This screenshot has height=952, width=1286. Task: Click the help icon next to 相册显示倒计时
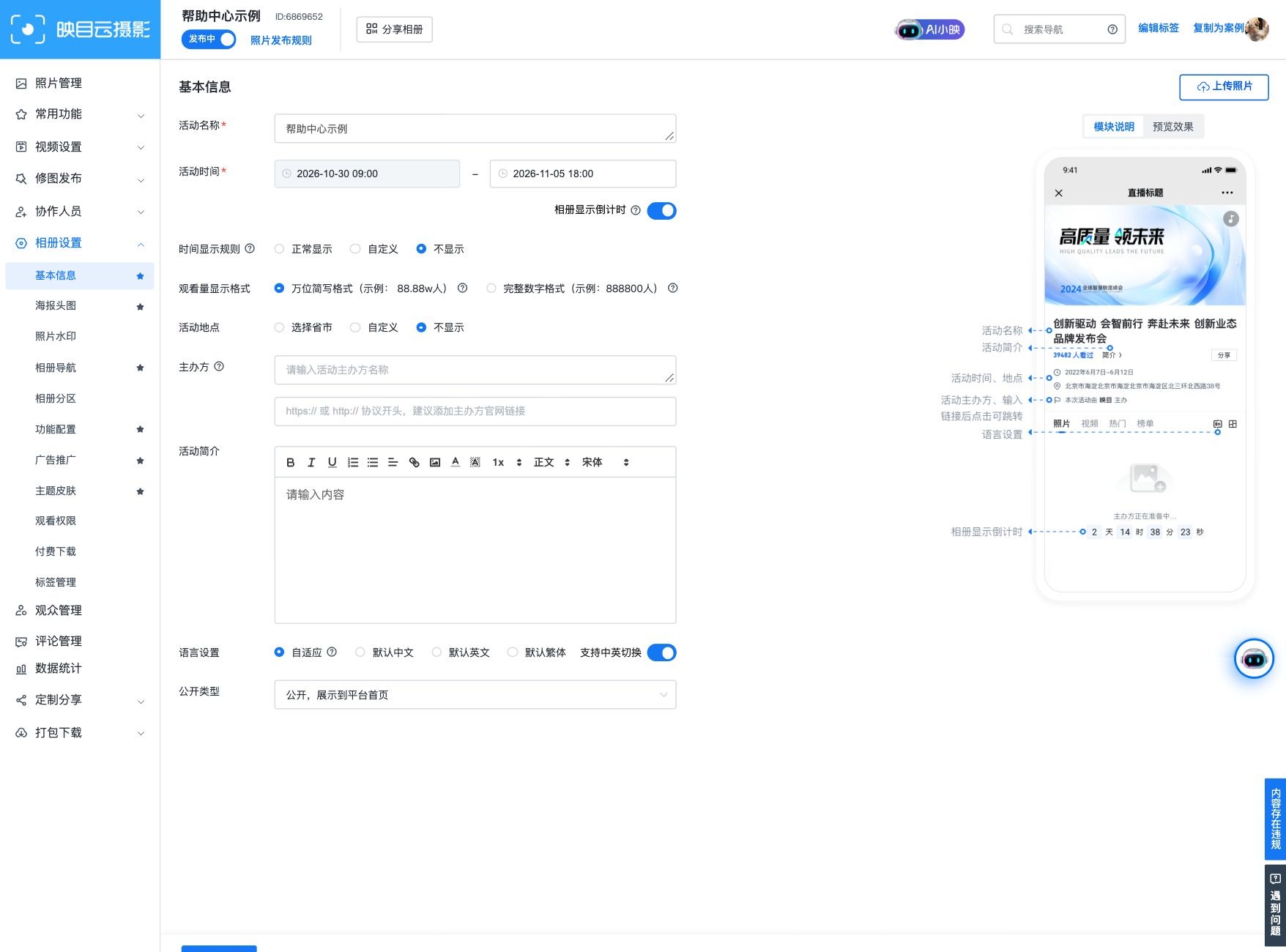pos(636,210)
